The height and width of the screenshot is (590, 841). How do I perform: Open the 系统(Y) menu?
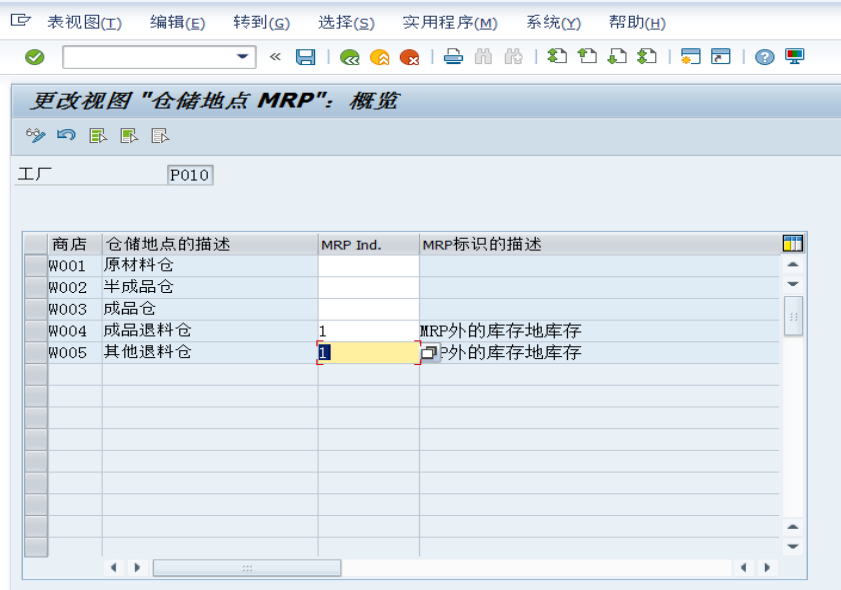pos(553,23)
